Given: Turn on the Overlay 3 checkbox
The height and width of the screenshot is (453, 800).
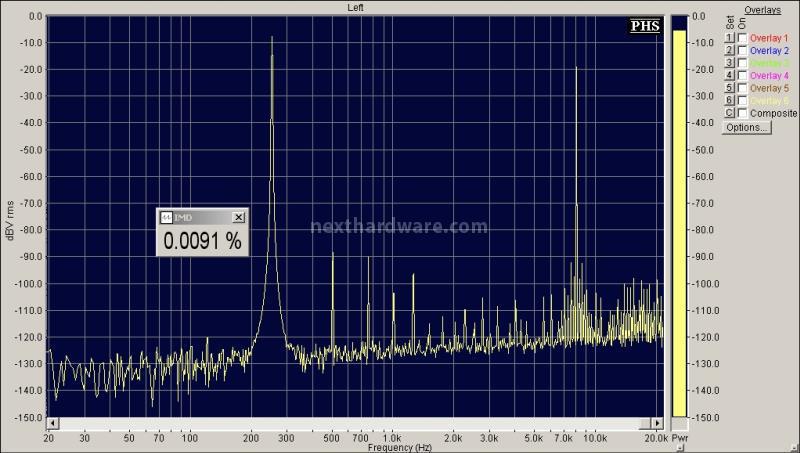Looking at the screenshot, I should pos(742,63).
